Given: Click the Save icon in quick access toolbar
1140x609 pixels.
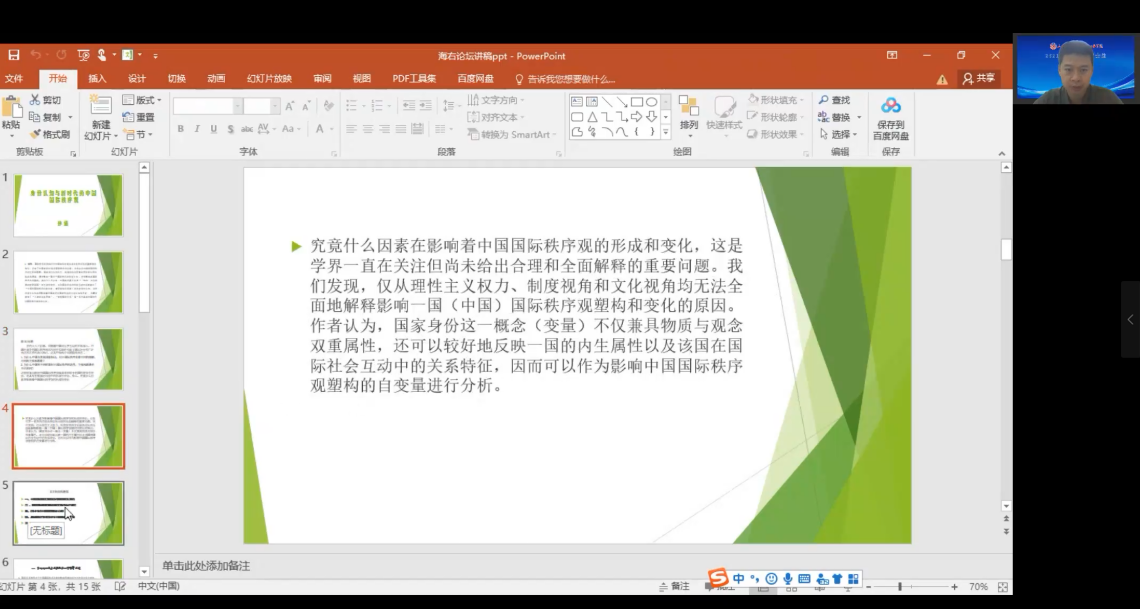Looking at the screenshot, I should tap(14, 55).
